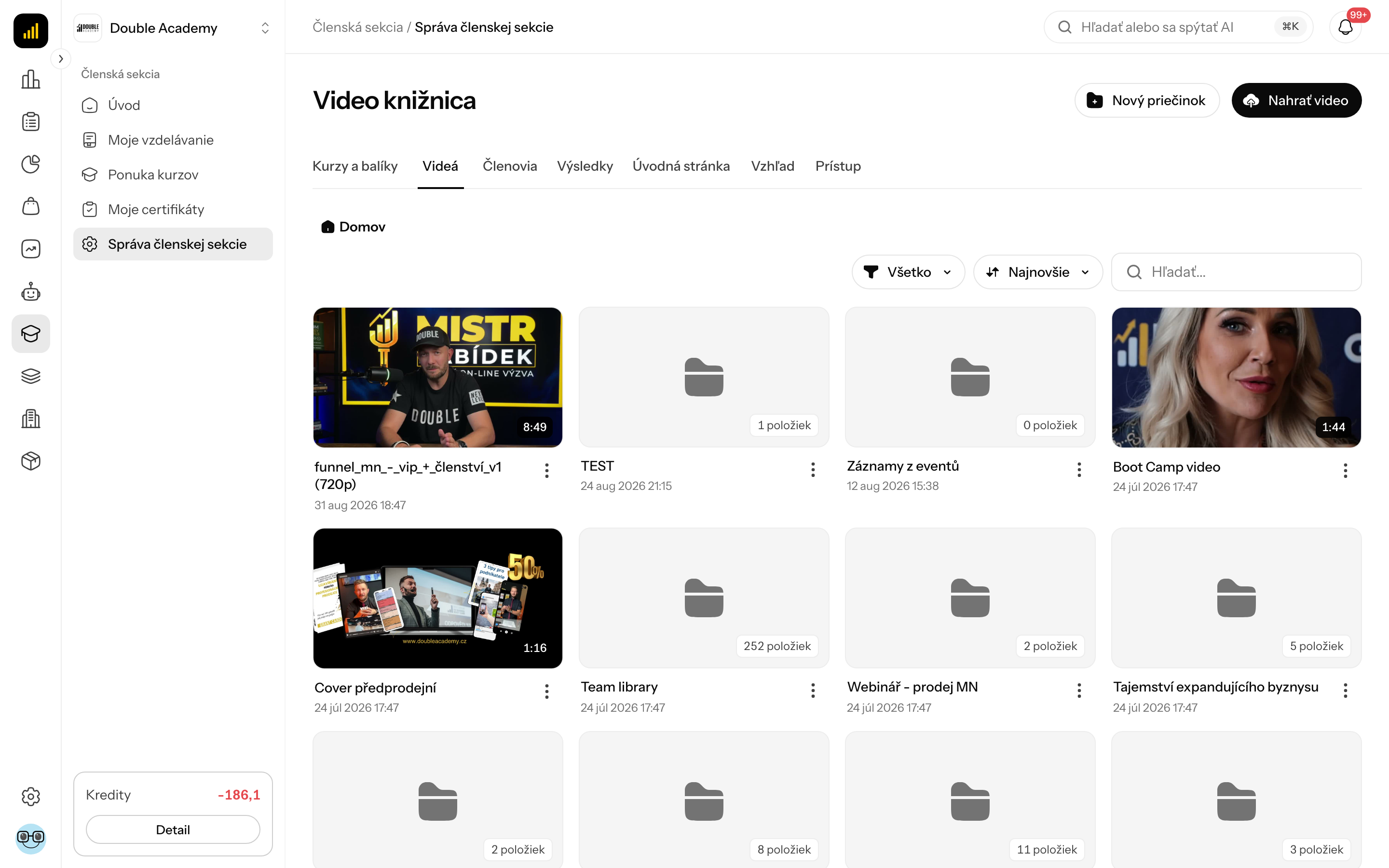1389x868 pixels.
Task: Open the Boot Camp video thumbnail
Action: (x=1236, y=377)
